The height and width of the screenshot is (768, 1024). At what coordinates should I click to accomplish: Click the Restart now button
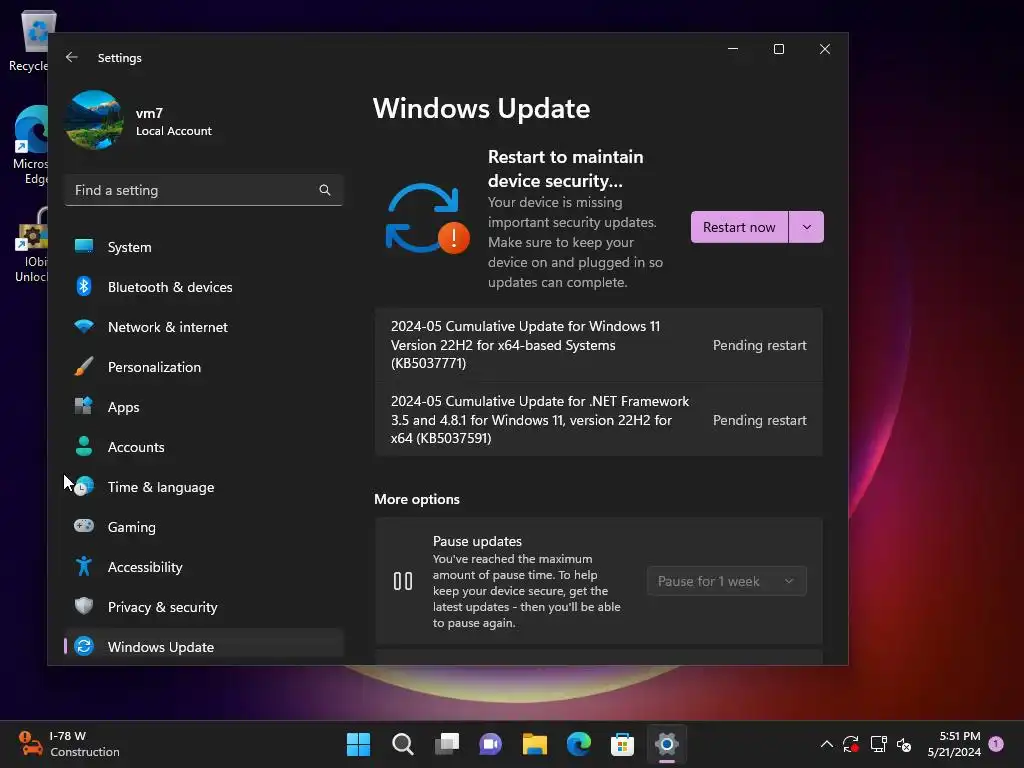coord(739,227)
